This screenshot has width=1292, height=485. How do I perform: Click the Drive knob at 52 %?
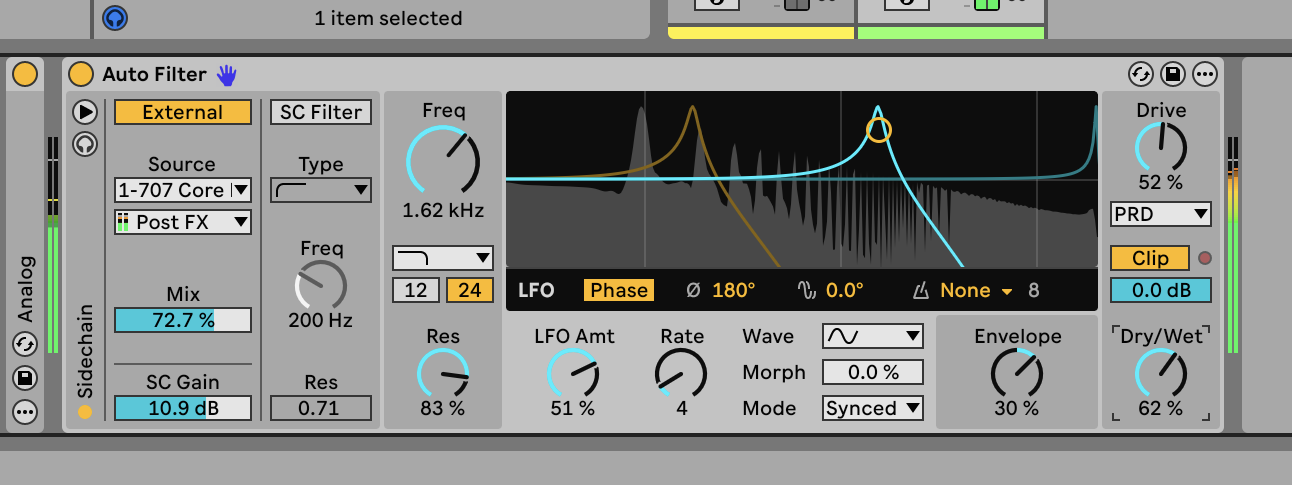(1161, 147)
